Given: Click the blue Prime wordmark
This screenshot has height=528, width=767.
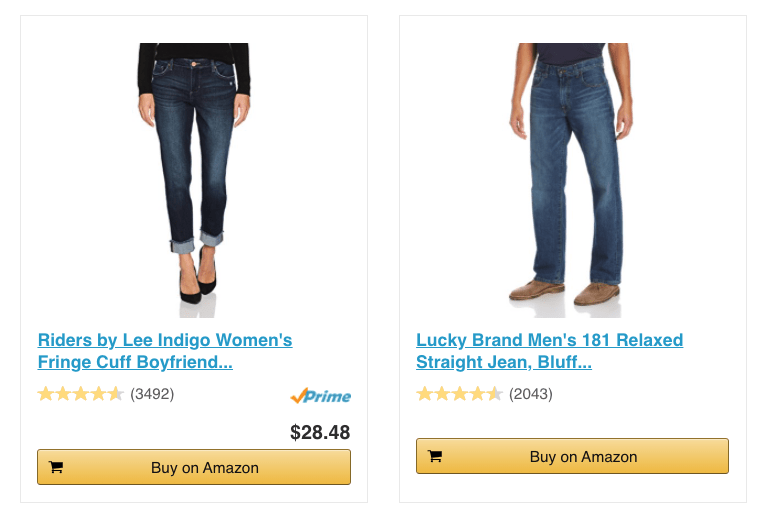Looking at the screenshot, I should pyautogui.click(x=328, y=396).
